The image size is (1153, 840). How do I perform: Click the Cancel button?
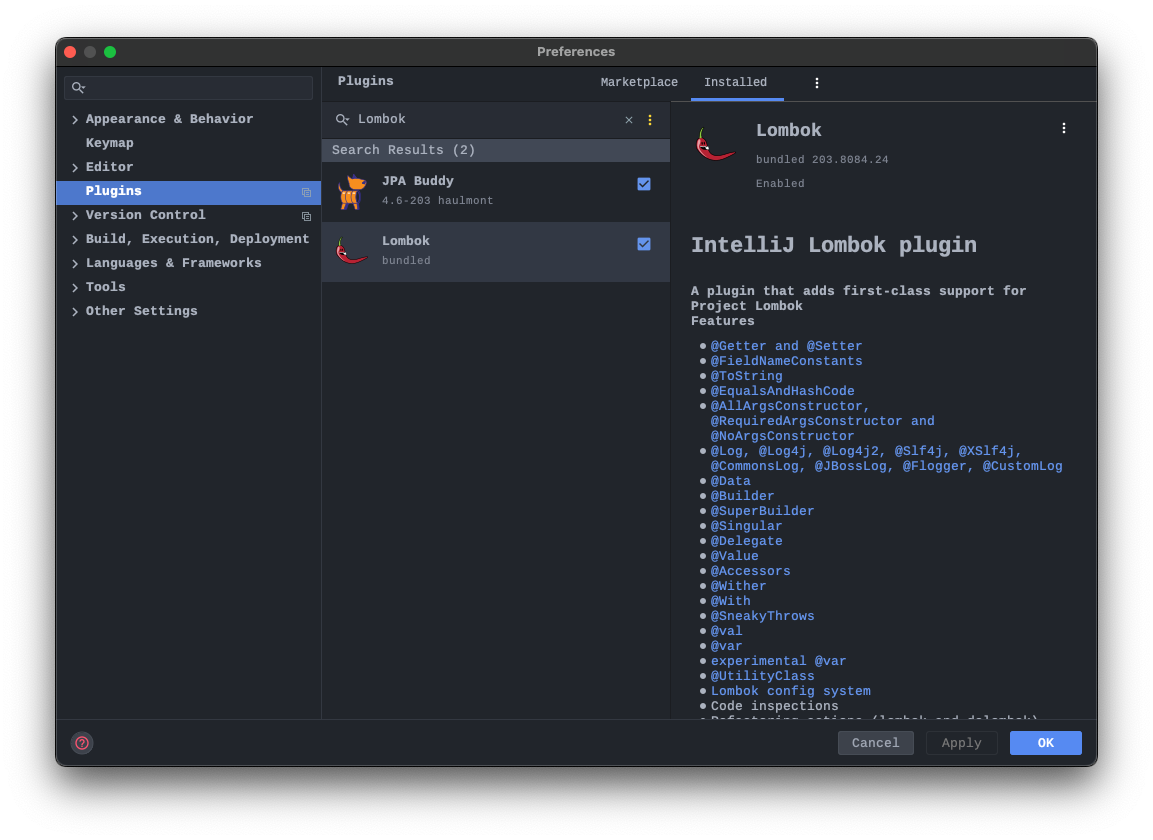click(875, 743)
